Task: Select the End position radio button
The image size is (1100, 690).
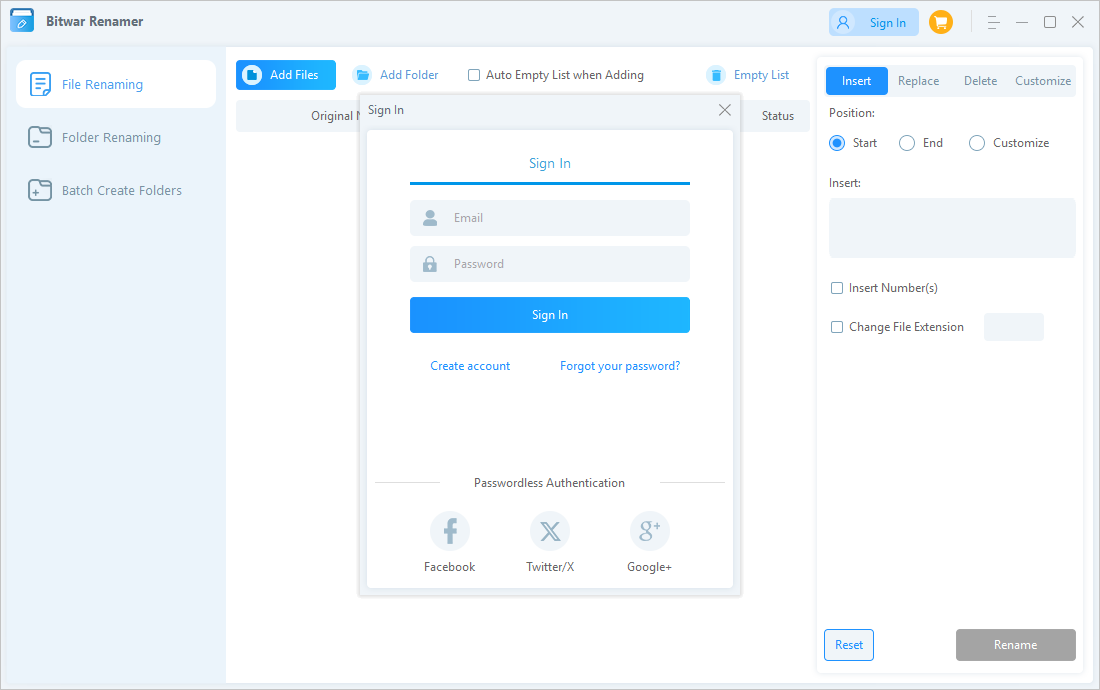Action: tap(907, 143)
